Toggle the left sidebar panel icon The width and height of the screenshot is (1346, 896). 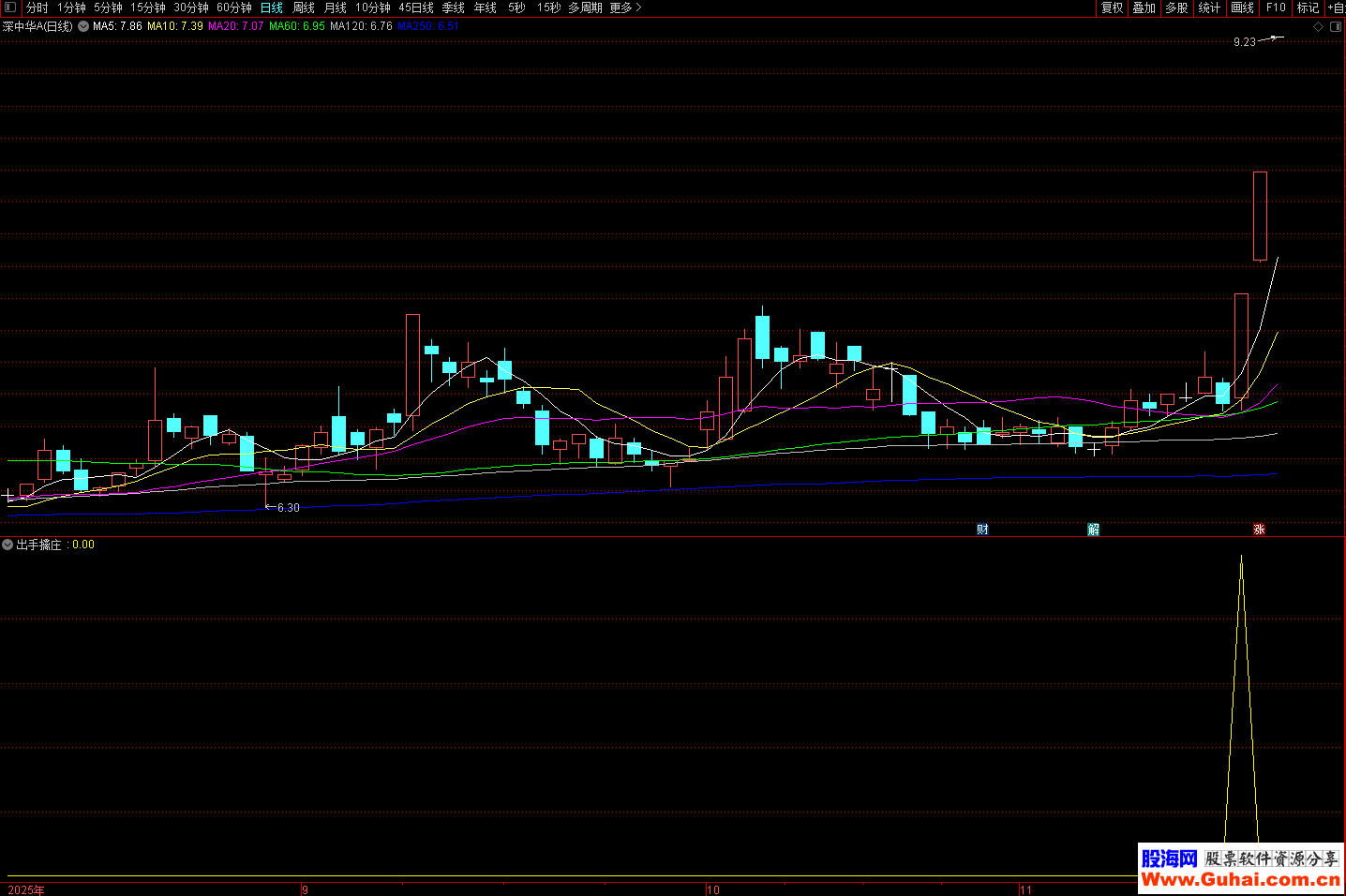click(x=10, y=7)
